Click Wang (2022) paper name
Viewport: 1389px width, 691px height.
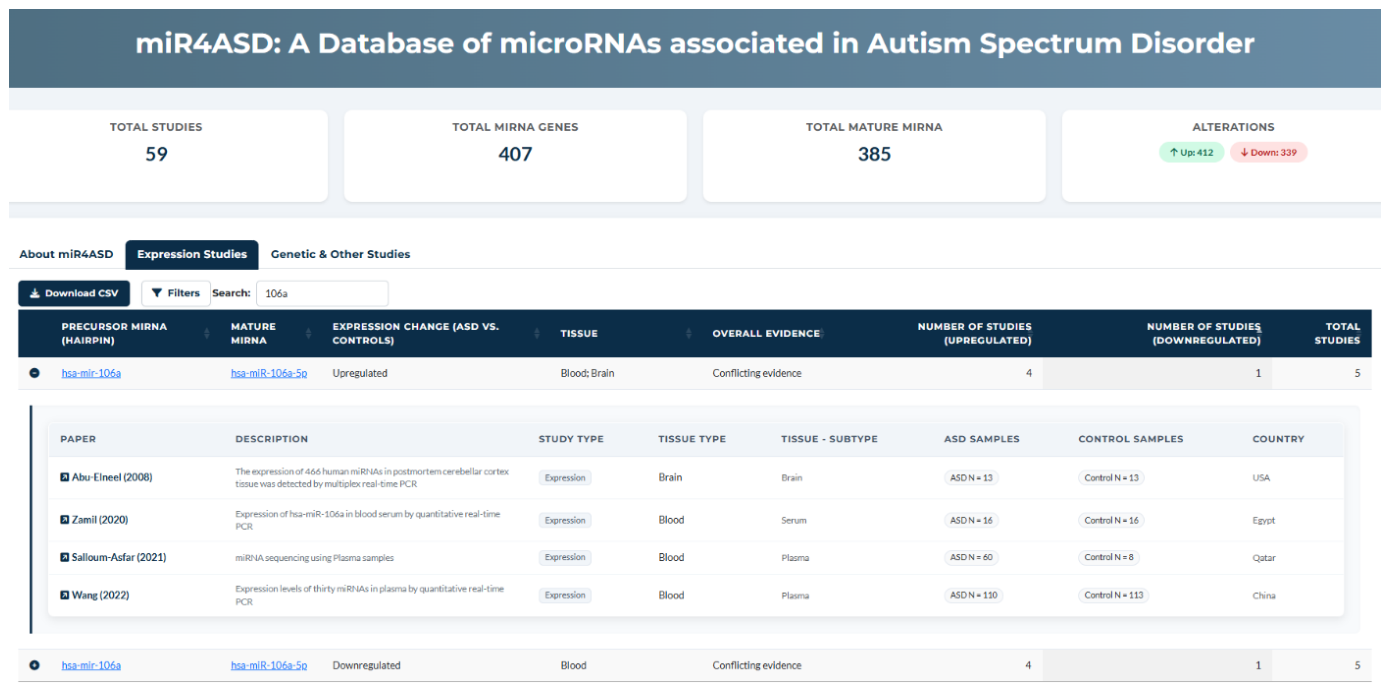click(100, 595)
